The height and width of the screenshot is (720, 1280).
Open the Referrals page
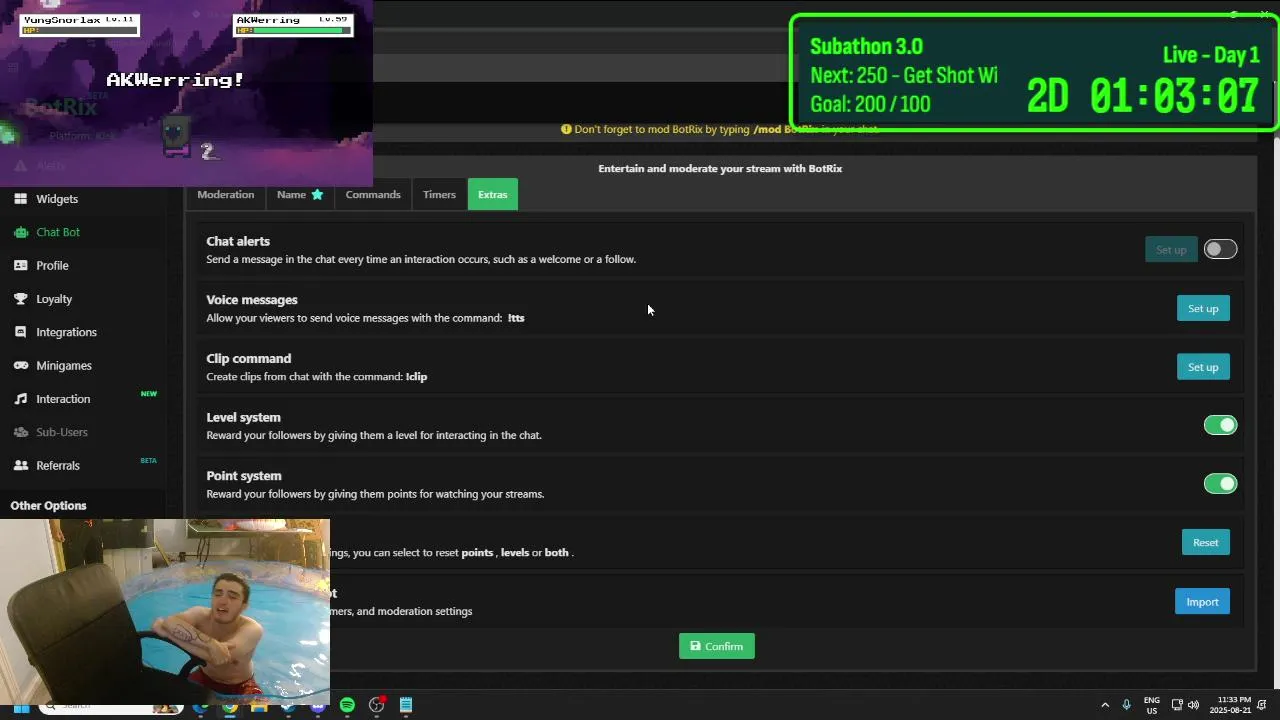(58, 466)
